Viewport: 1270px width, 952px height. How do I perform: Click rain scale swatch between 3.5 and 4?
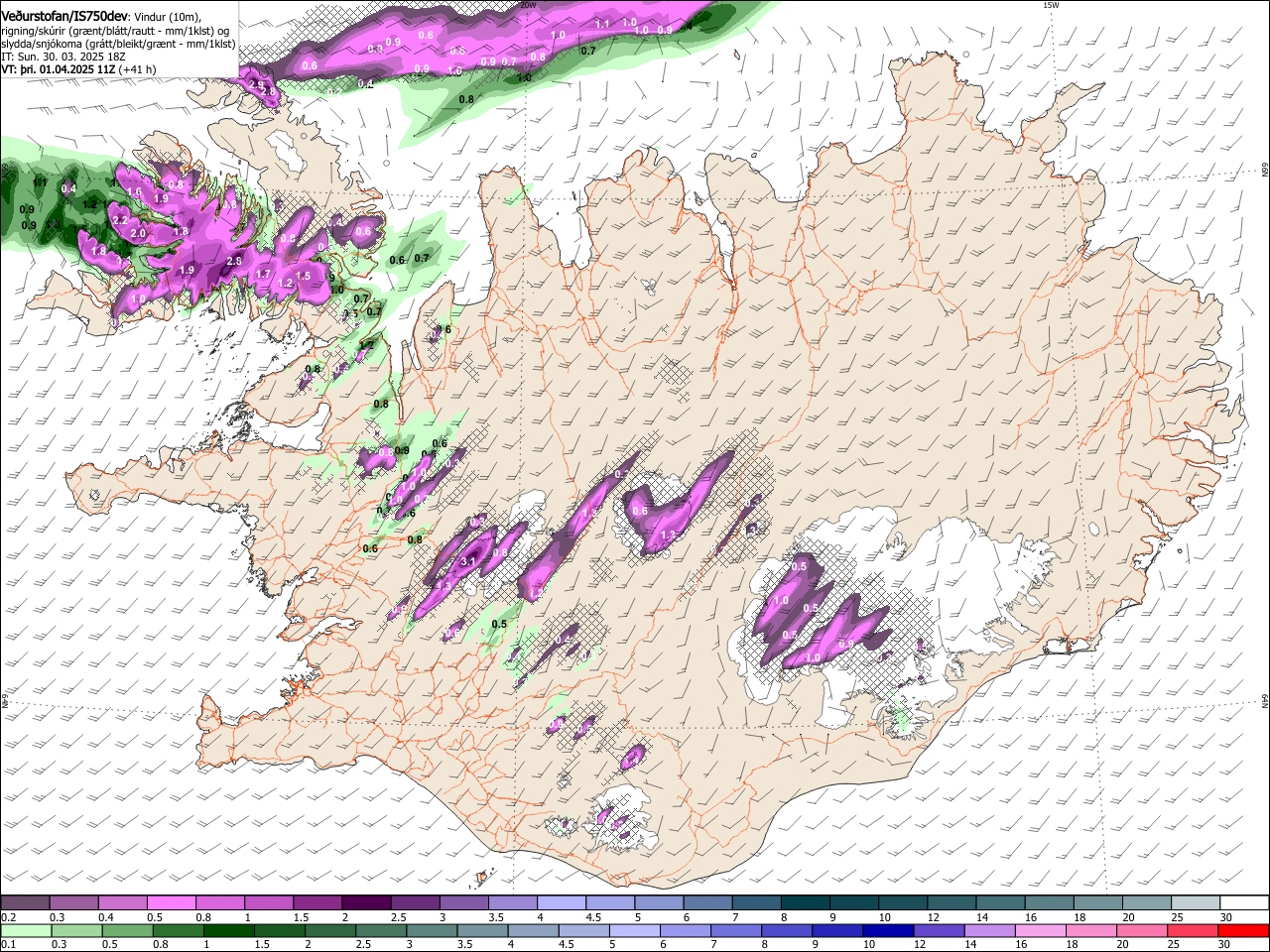click(x=482, y=930)
